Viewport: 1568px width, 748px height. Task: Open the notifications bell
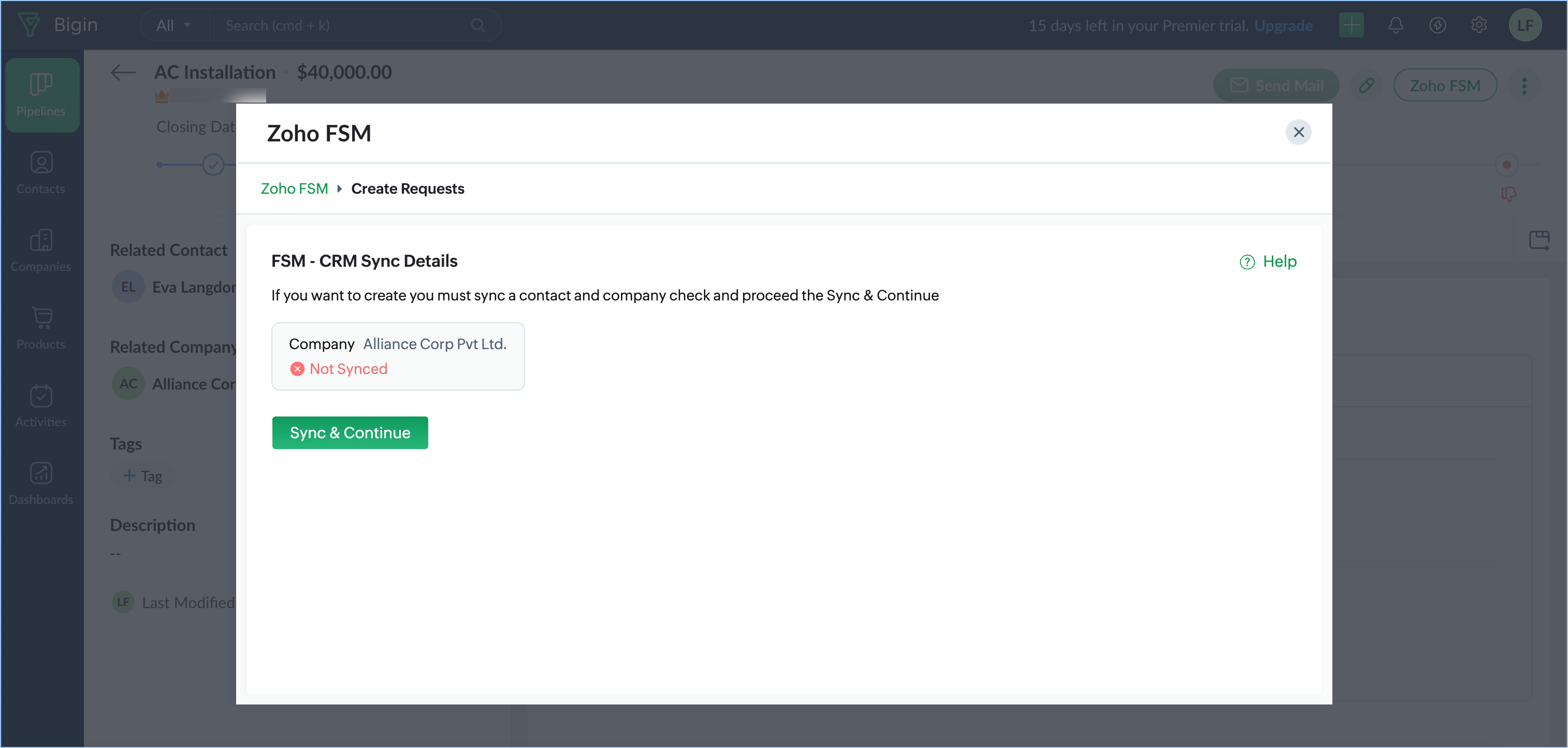1396,25
